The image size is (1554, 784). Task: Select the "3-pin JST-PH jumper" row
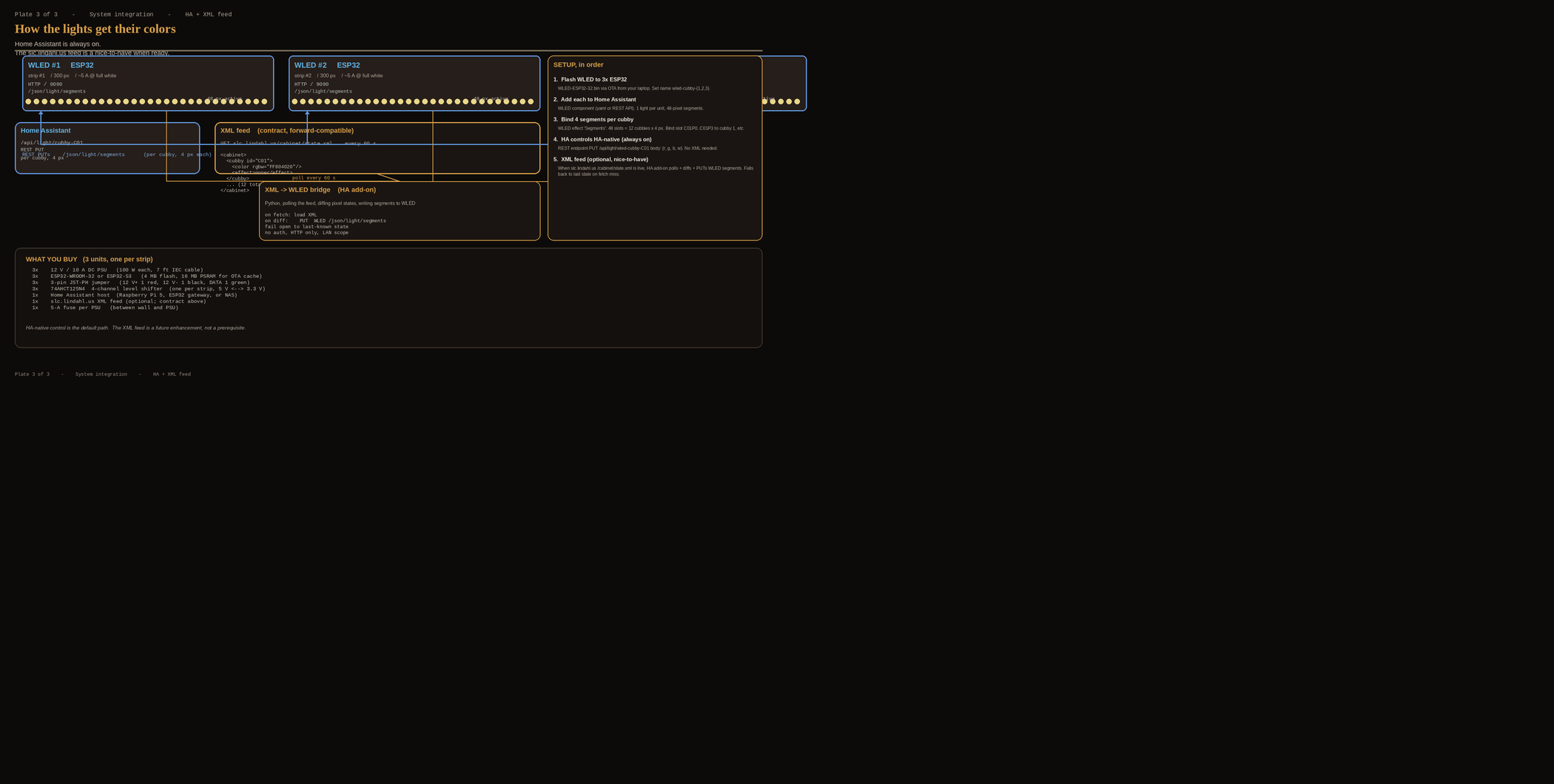click(x=141, y=283)
